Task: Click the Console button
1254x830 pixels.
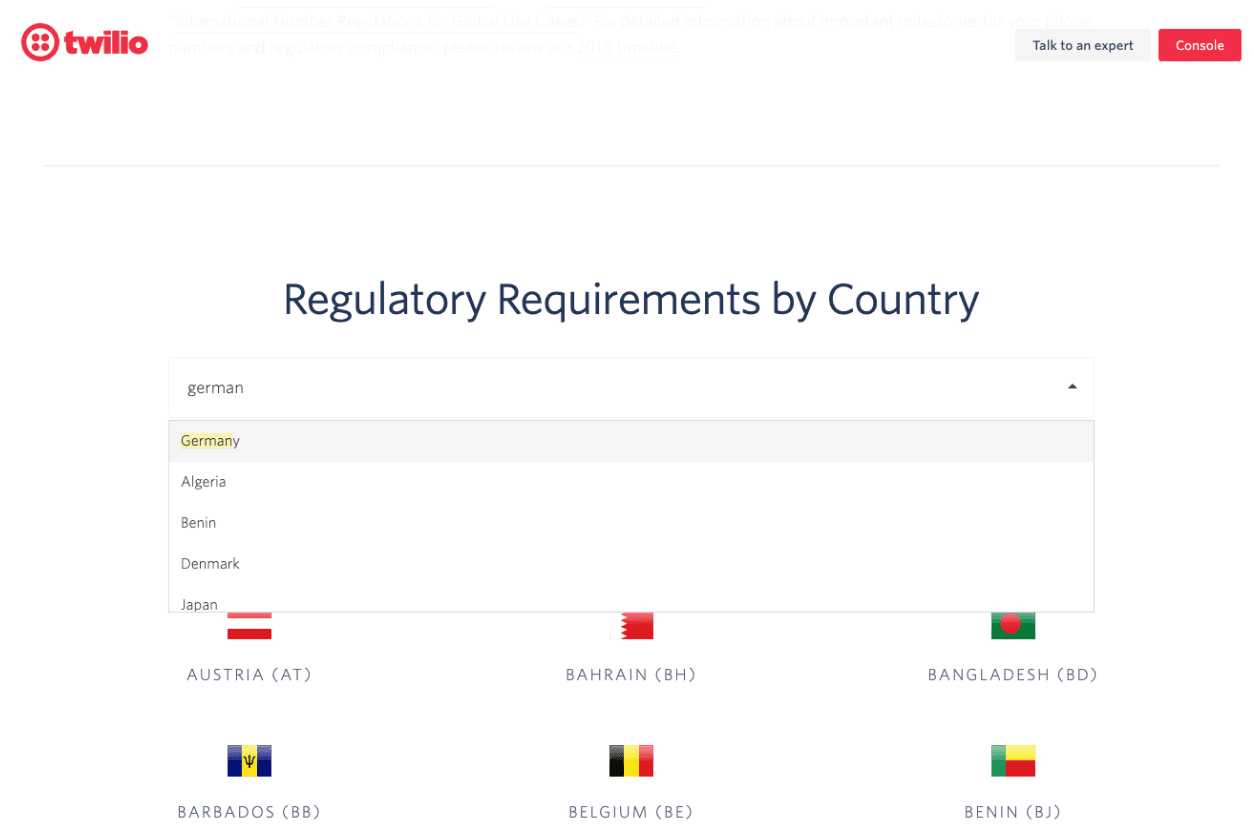Action: pyautogui.click(x=1199, y=45)
